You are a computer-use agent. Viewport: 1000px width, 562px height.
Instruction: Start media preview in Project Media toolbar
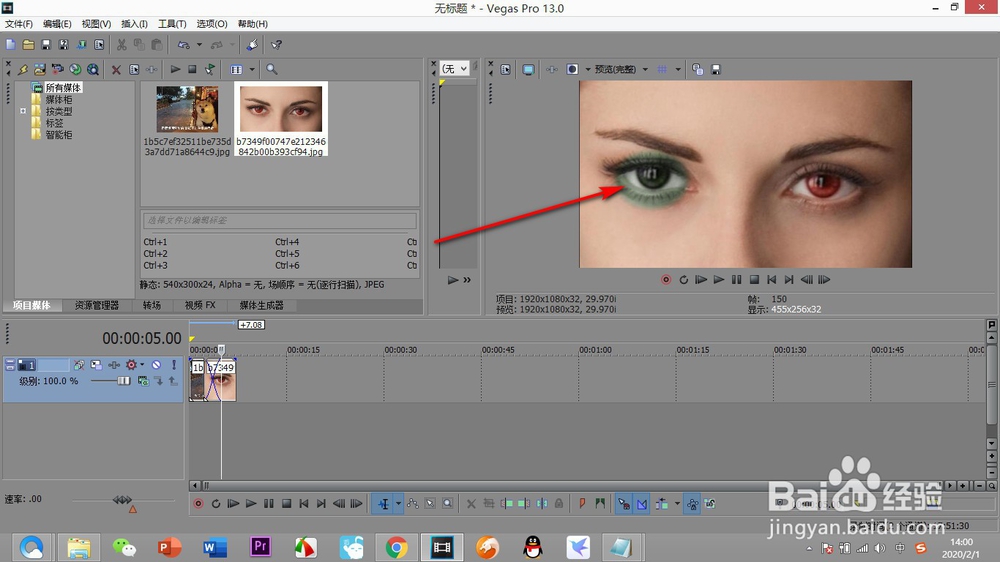click(175, 69)
